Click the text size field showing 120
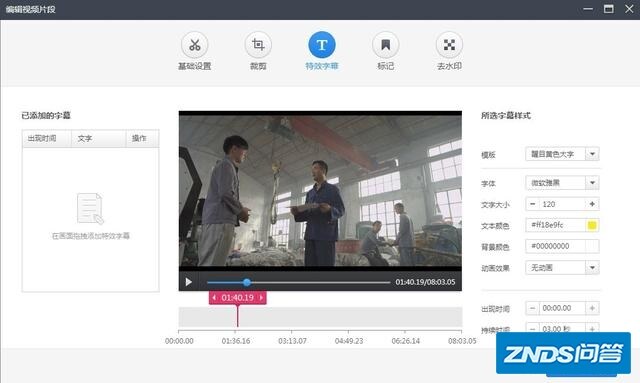The image size is (640, 383). click(562, 204)
